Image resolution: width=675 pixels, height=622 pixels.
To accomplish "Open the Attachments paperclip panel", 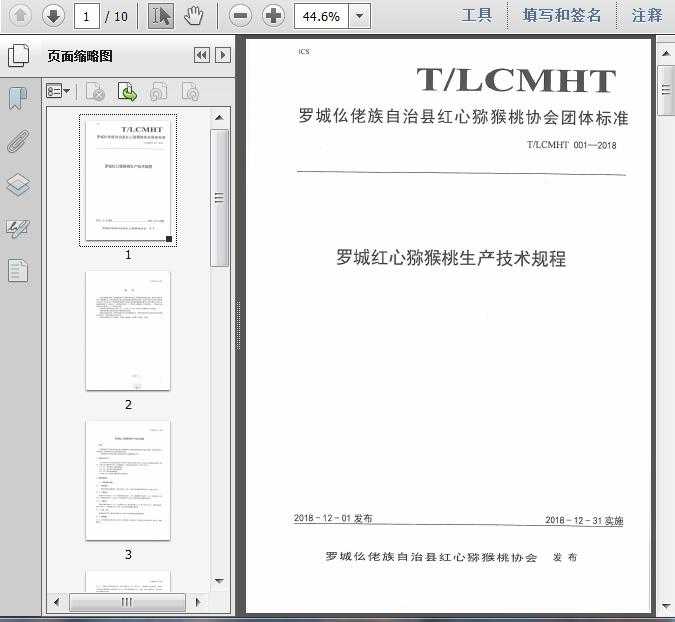I will point(19,141).
